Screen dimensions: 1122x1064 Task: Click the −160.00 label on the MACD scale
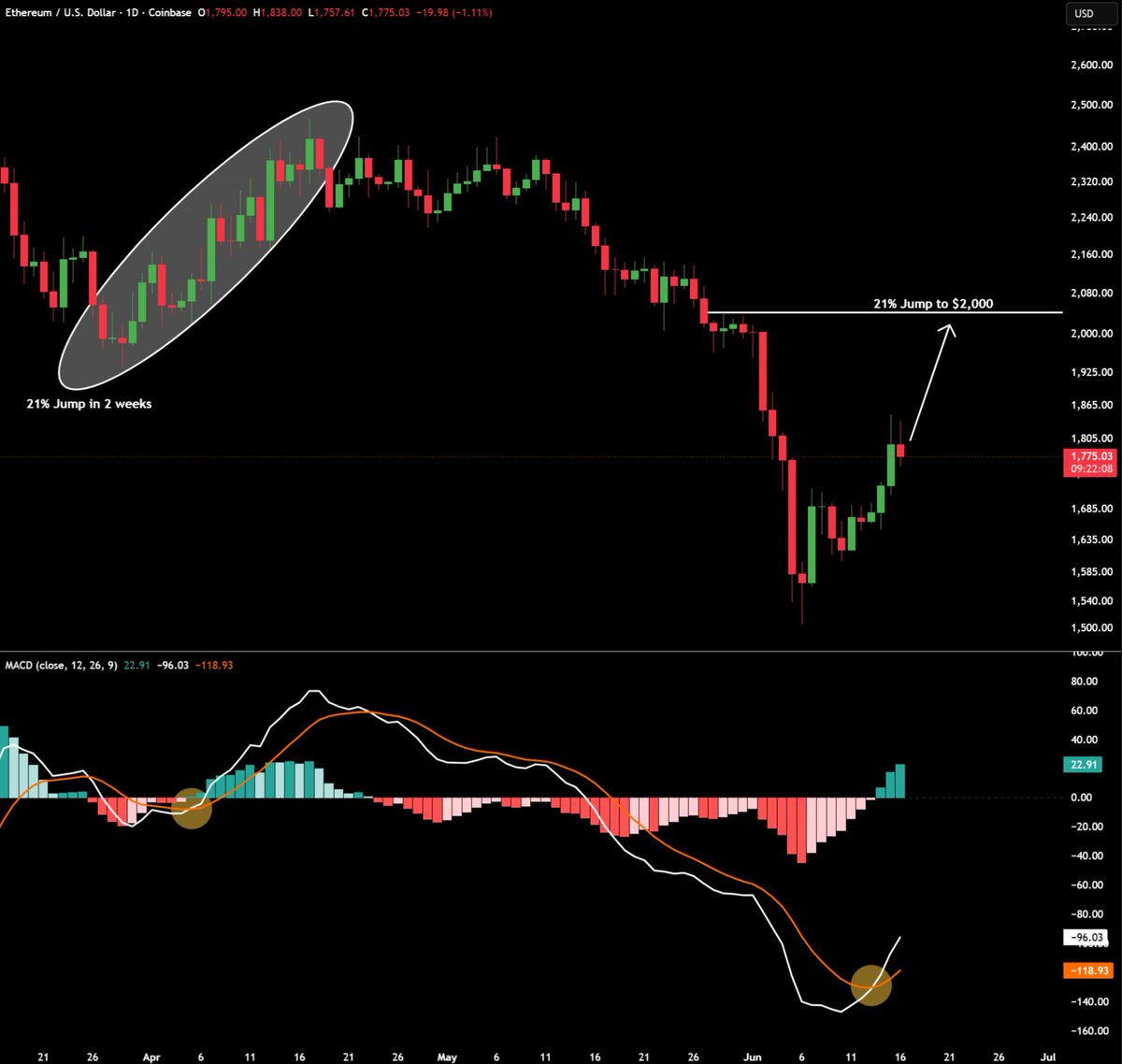pyautogui.click(x=1089, y=1031)
